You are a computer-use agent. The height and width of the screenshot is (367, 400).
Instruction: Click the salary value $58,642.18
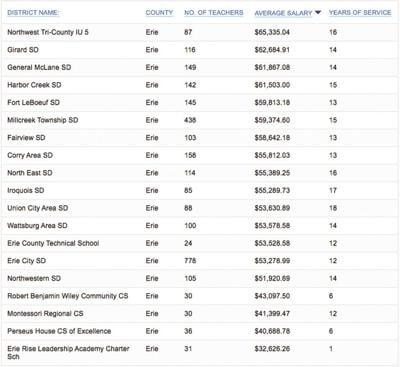272,138
